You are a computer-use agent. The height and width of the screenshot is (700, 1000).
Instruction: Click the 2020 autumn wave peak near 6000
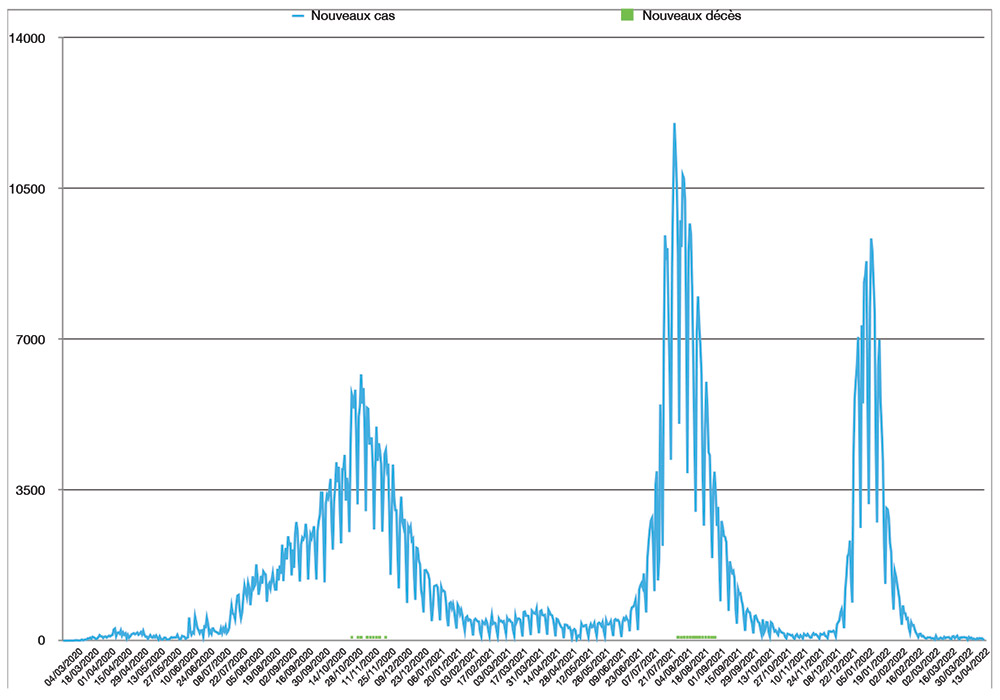[x=361, y=376]
